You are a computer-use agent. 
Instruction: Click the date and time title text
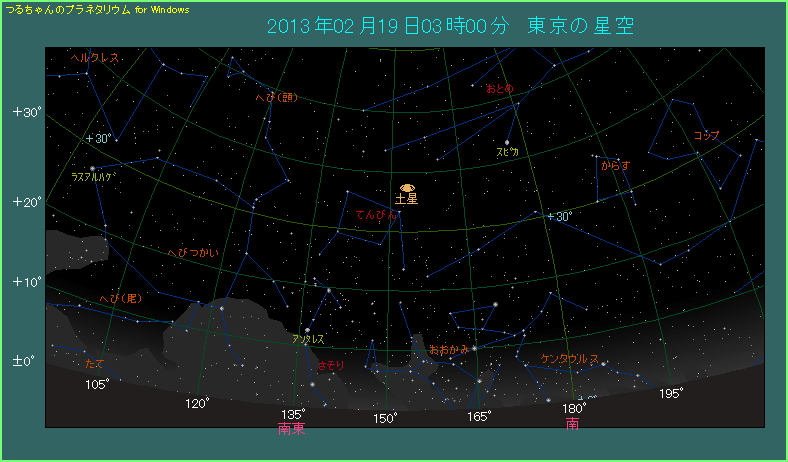click(452, 26)
